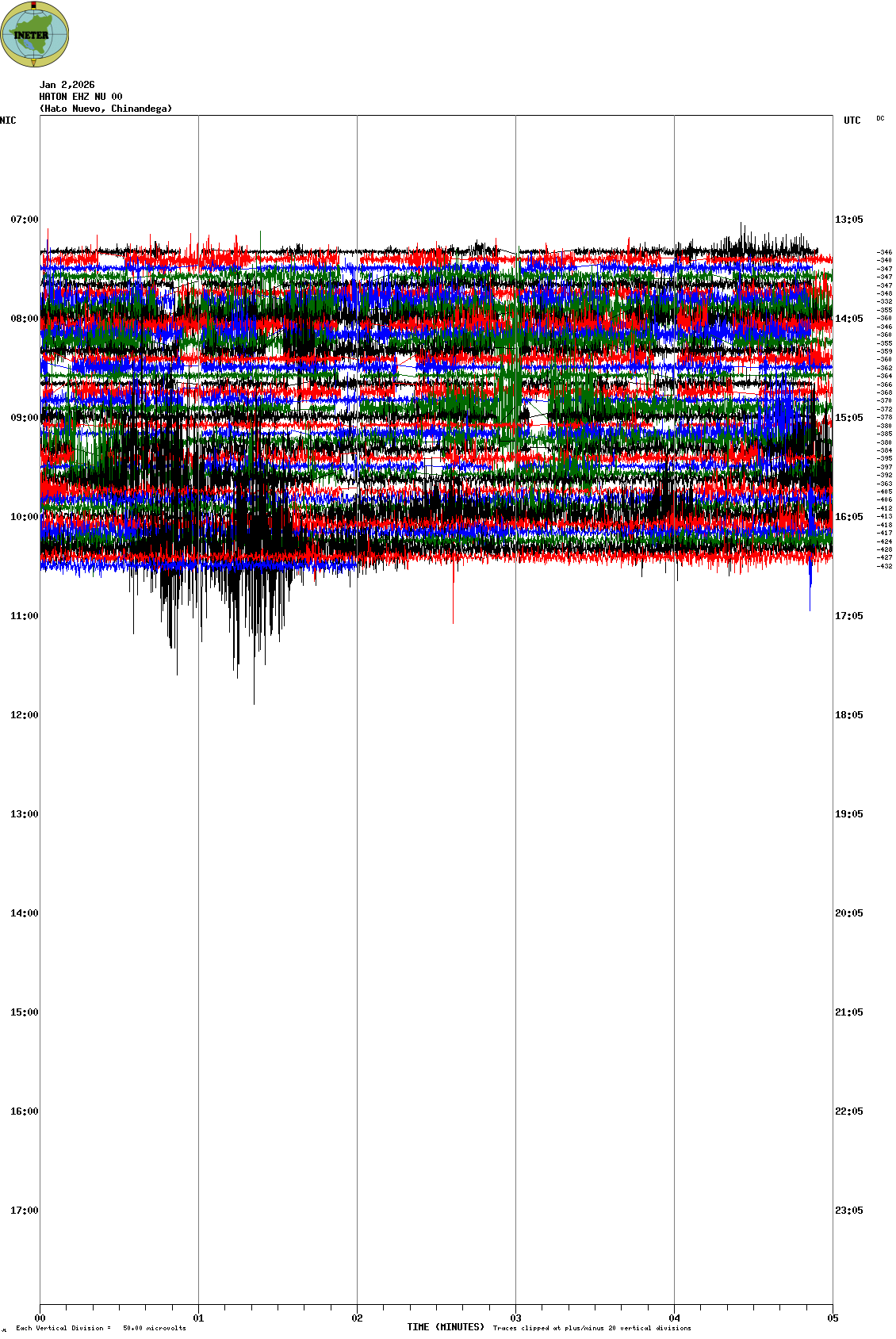Click the Jan 2,2026 date text

[67, 85]
